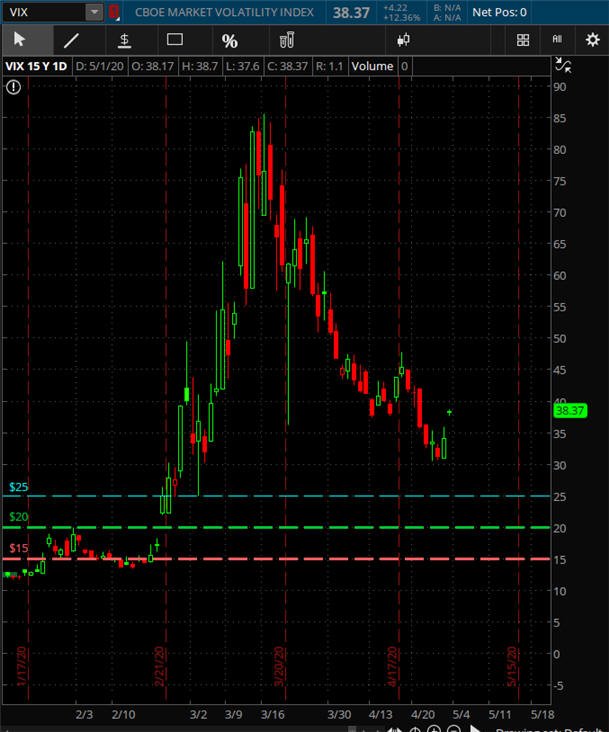609x732 pixels.
Task: Open the VIX symbol dropdown arrow
Action: (94, 12)
